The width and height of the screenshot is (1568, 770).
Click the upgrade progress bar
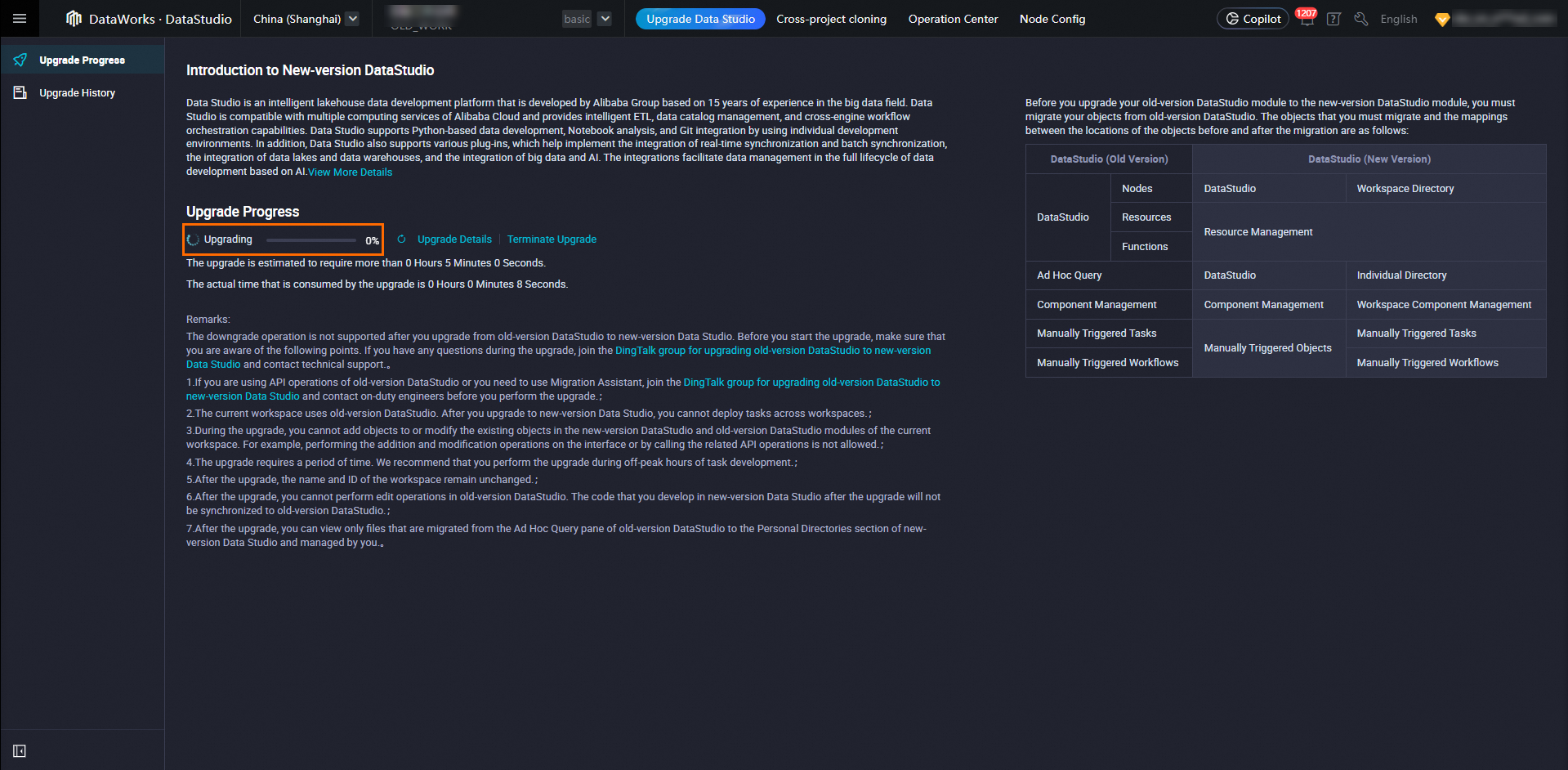coord(311,240)
